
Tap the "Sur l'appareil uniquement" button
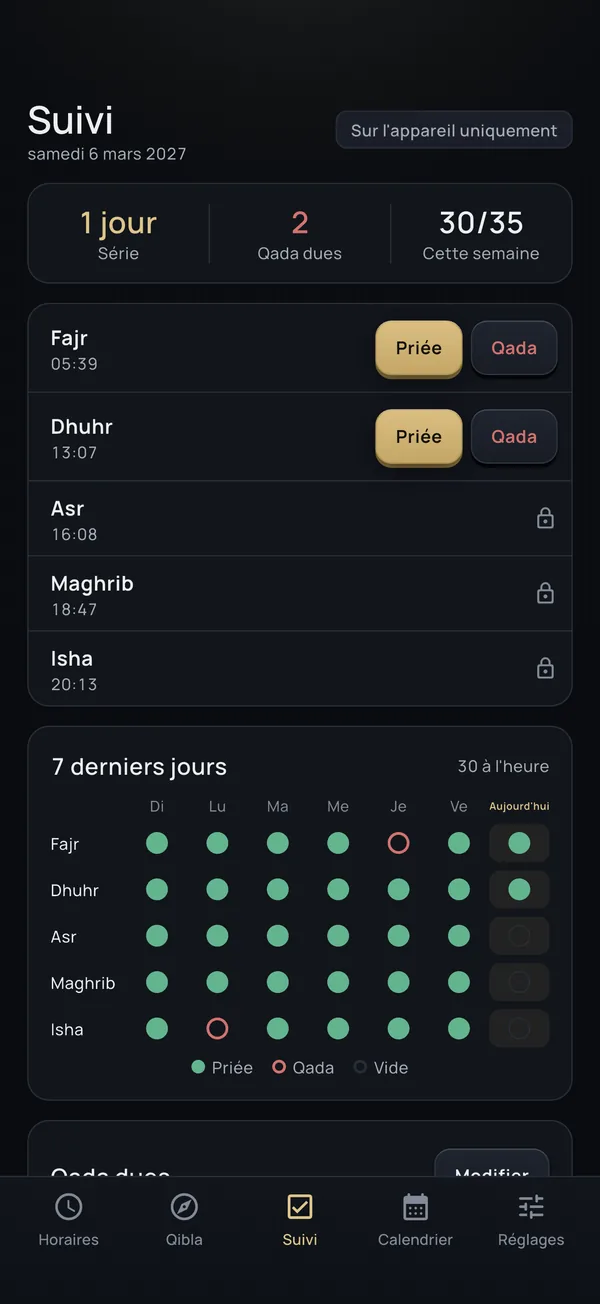454,130
